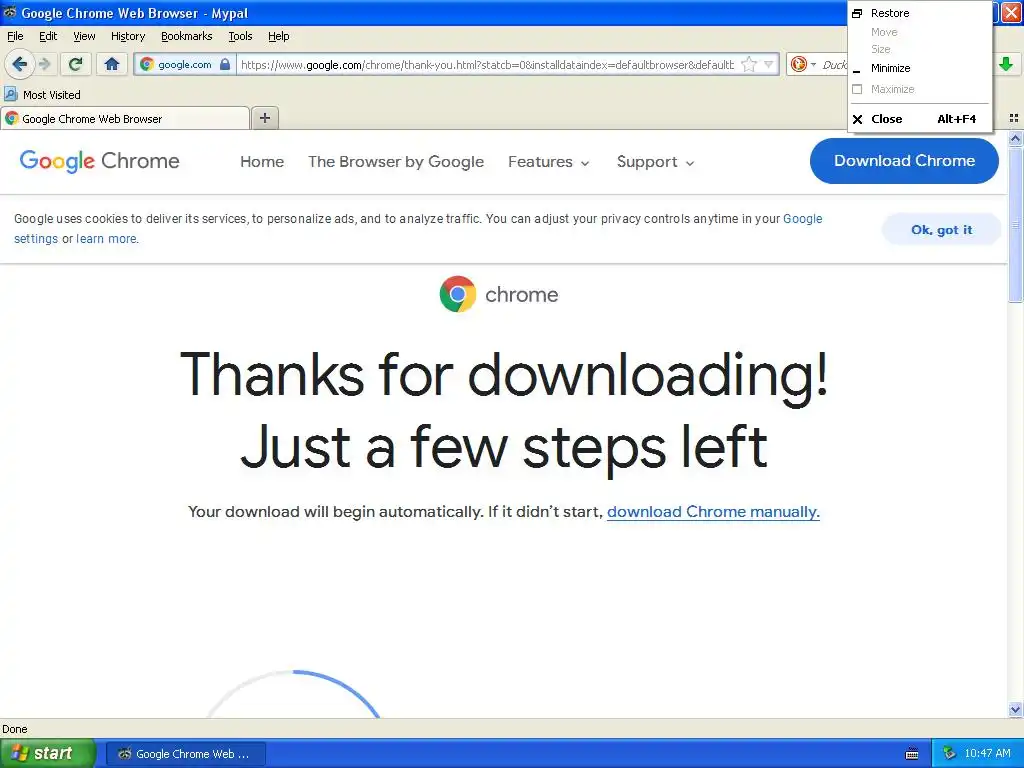Screen dimensions: 1024x768
Task: Bookmark this page with the star icon
Action: coord(749,64)
